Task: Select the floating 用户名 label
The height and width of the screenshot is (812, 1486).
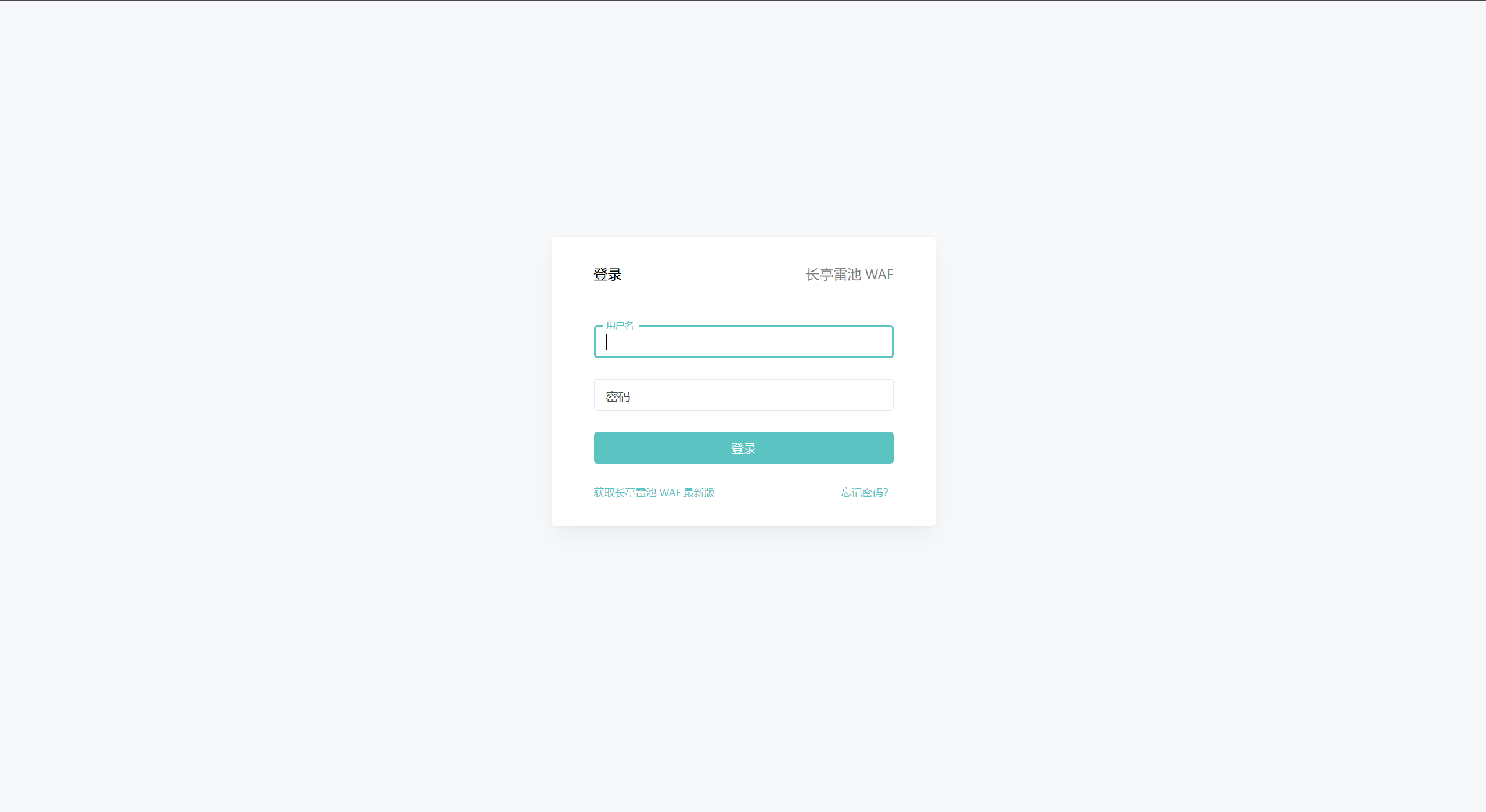Action: (x=620, y=326)
